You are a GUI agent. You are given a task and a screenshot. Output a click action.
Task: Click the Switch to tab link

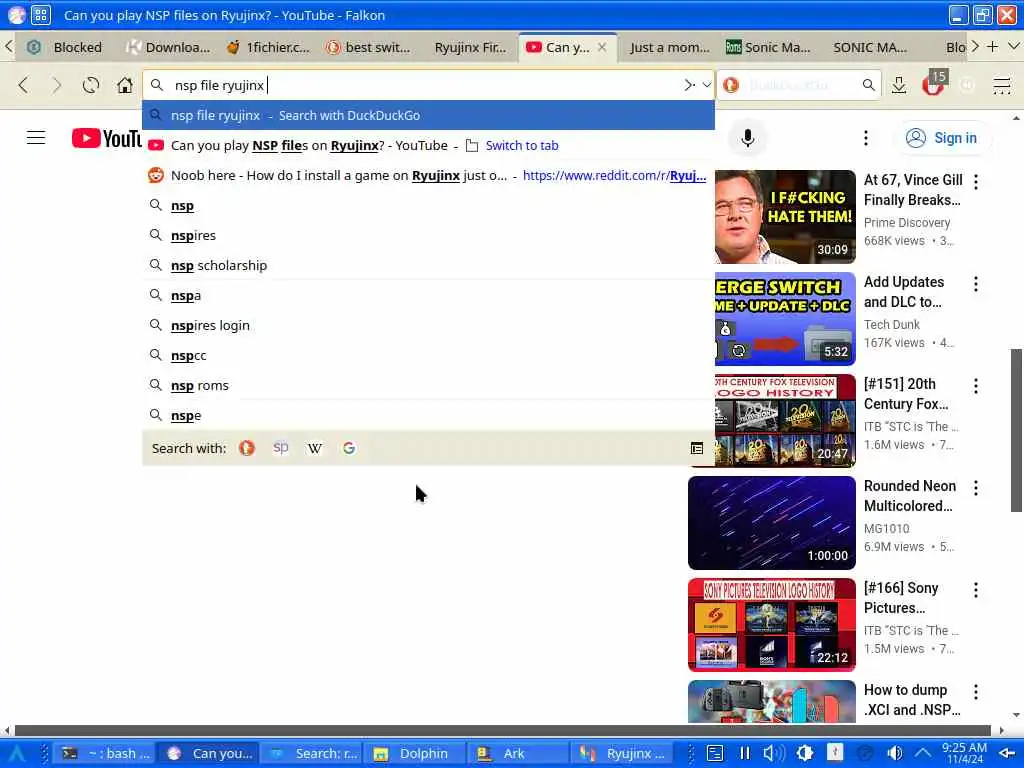coord(521,146)
